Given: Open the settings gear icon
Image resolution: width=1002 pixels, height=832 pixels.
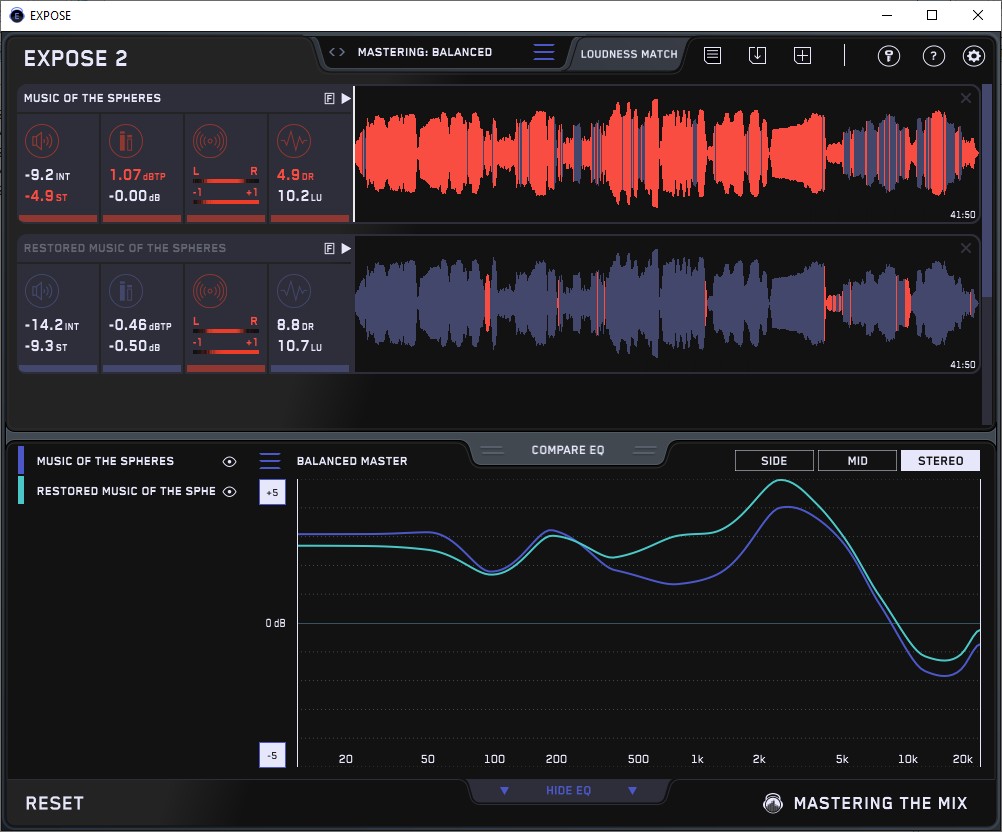Looking at the screenshot, I should tap(973, 56).
